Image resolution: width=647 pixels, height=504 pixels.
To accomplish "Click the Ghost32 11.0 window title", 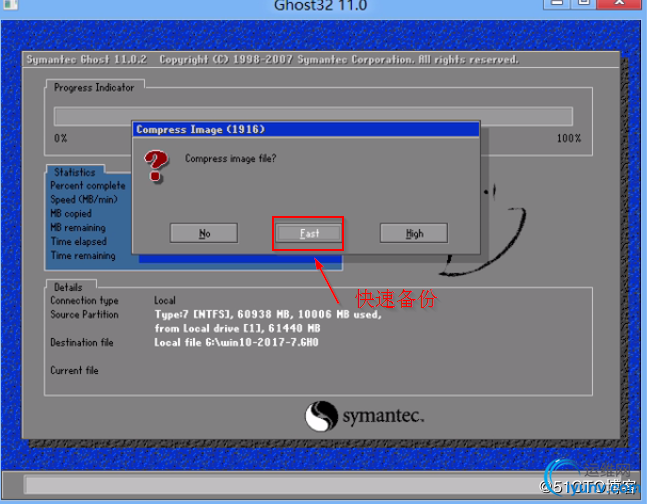I will 320,5.
